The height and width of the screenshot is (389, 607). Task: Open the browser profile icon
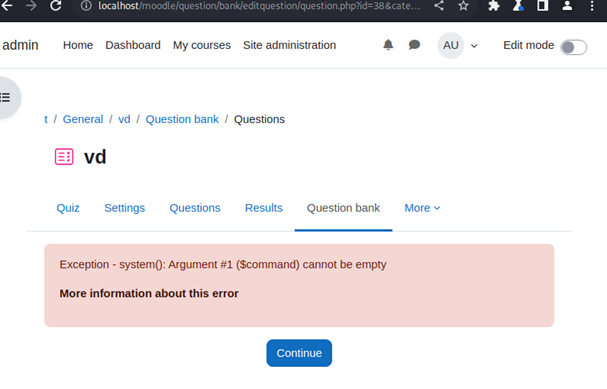pos(567,6)
